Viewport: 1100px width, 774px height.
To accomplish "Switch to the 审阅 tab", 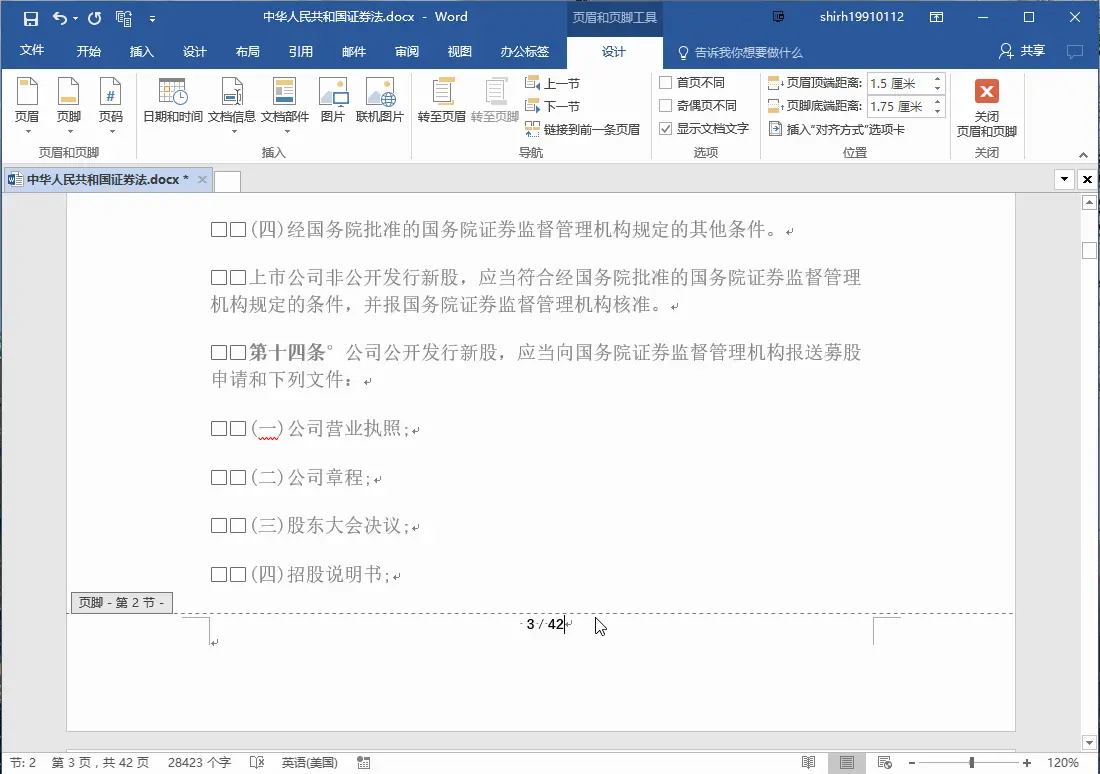I will [x=407, y=52].
